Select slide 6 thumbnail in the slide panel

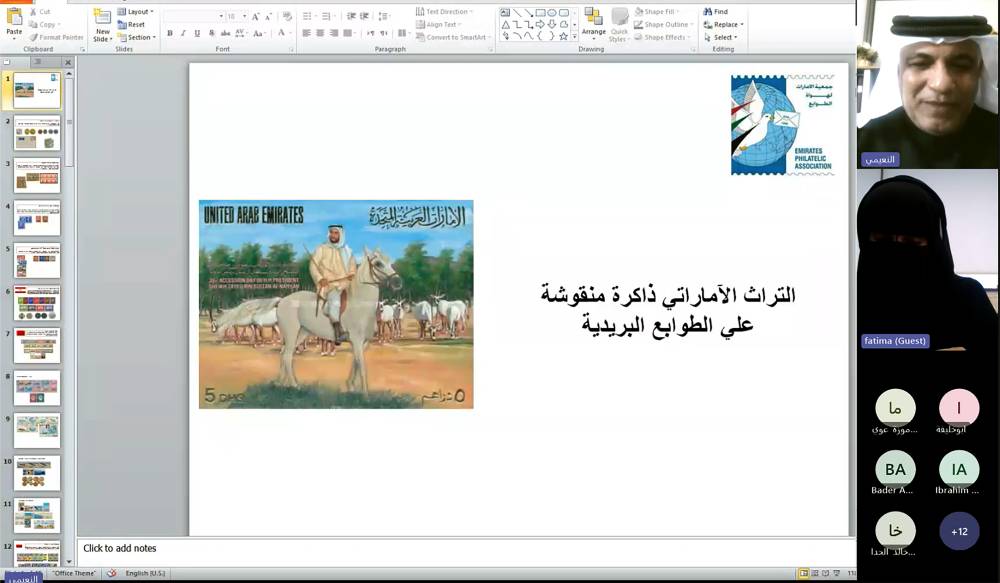click(x=37, y=303)
